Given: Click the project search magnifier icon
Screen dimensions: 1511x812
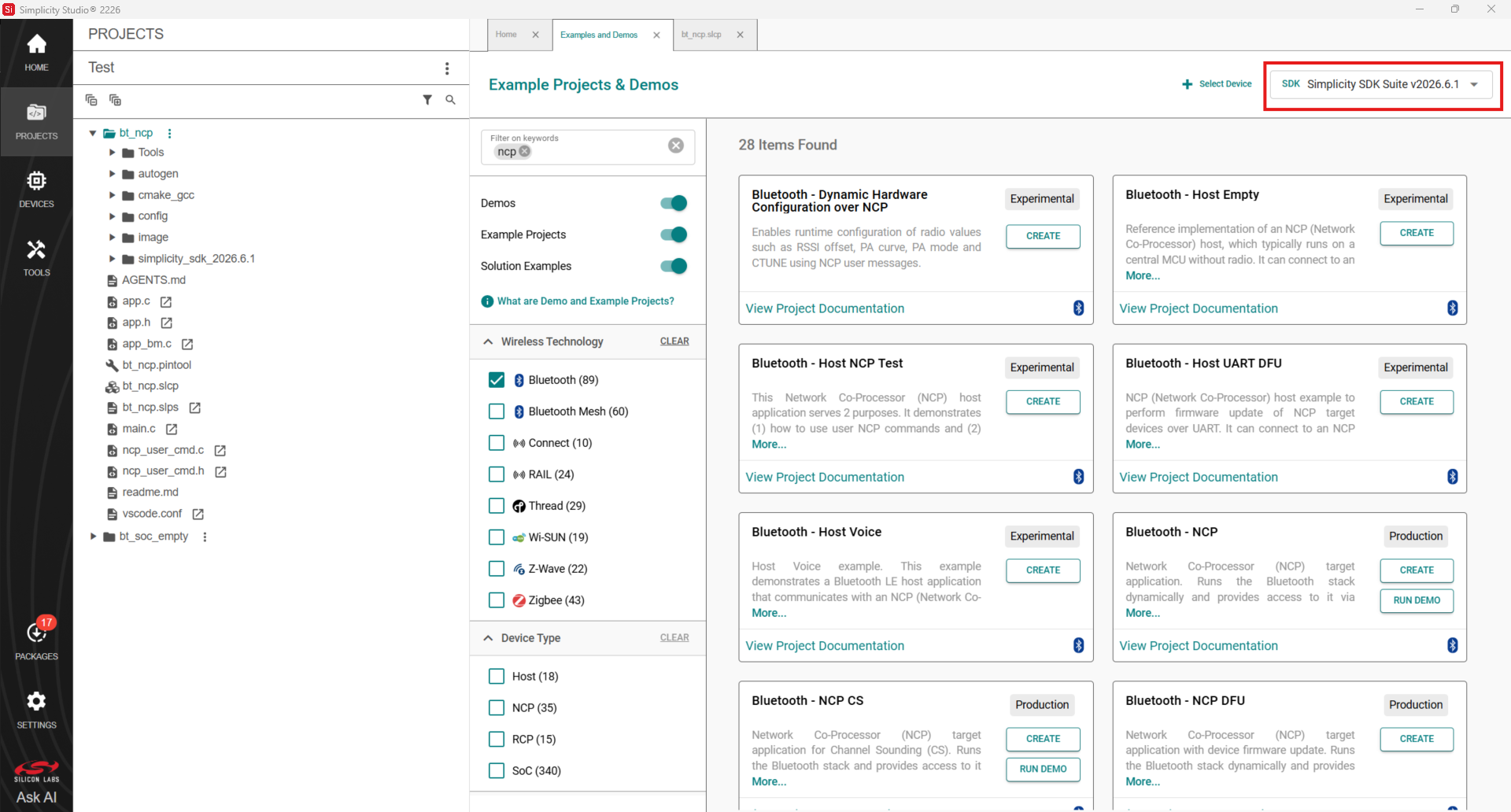Looking at the screenshot, I should 450,100.
